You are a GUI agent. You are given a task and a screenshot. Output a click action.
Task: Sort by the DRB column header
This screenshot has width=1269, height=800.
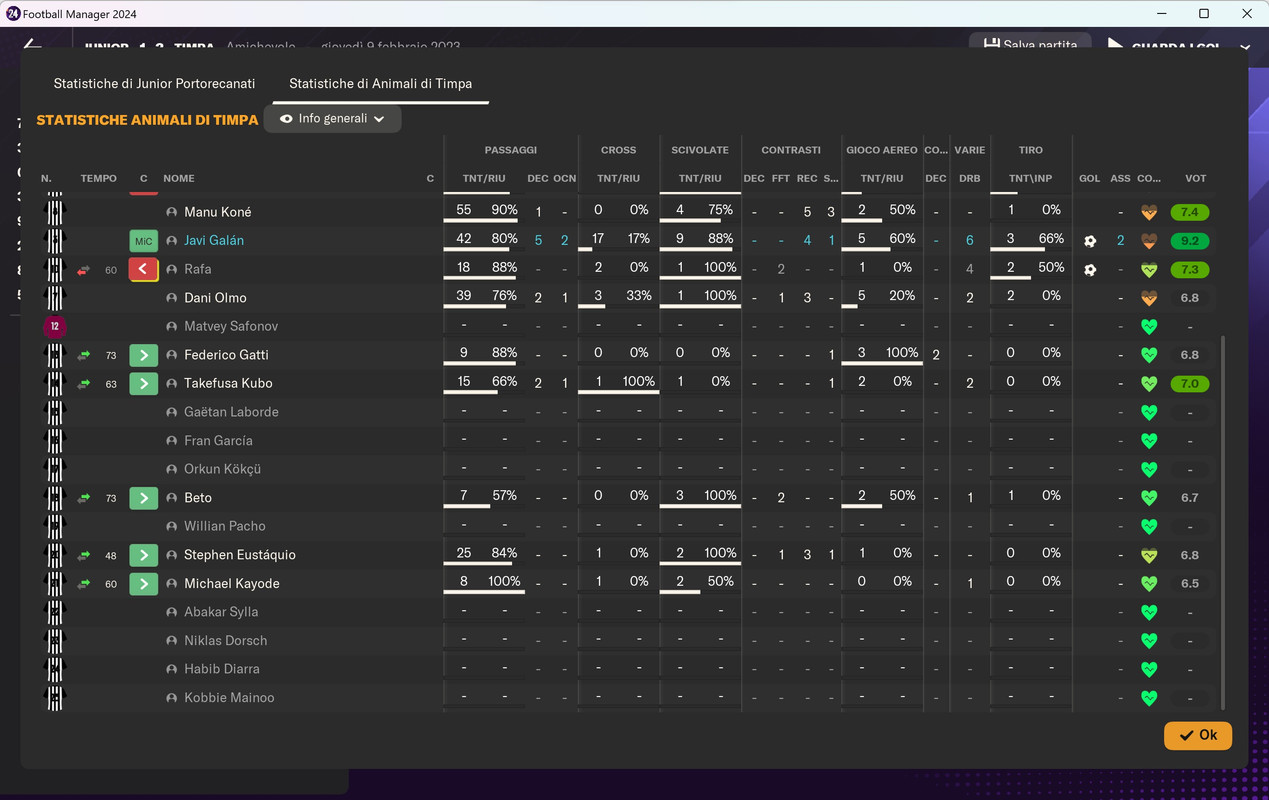(970, 179)
